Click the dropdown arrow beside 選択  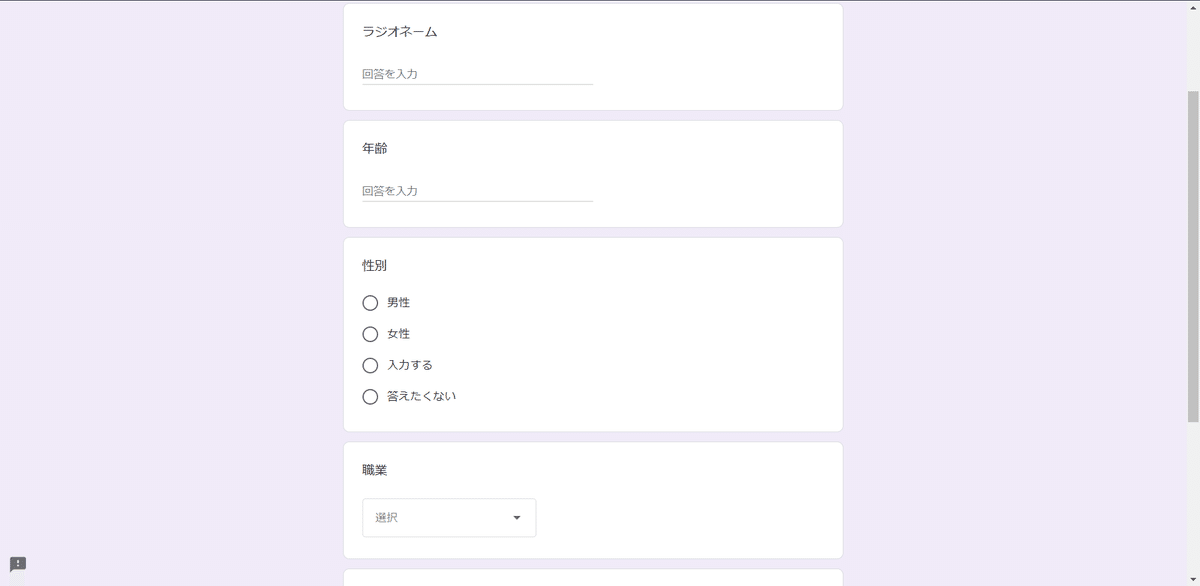tap(516, 517)
